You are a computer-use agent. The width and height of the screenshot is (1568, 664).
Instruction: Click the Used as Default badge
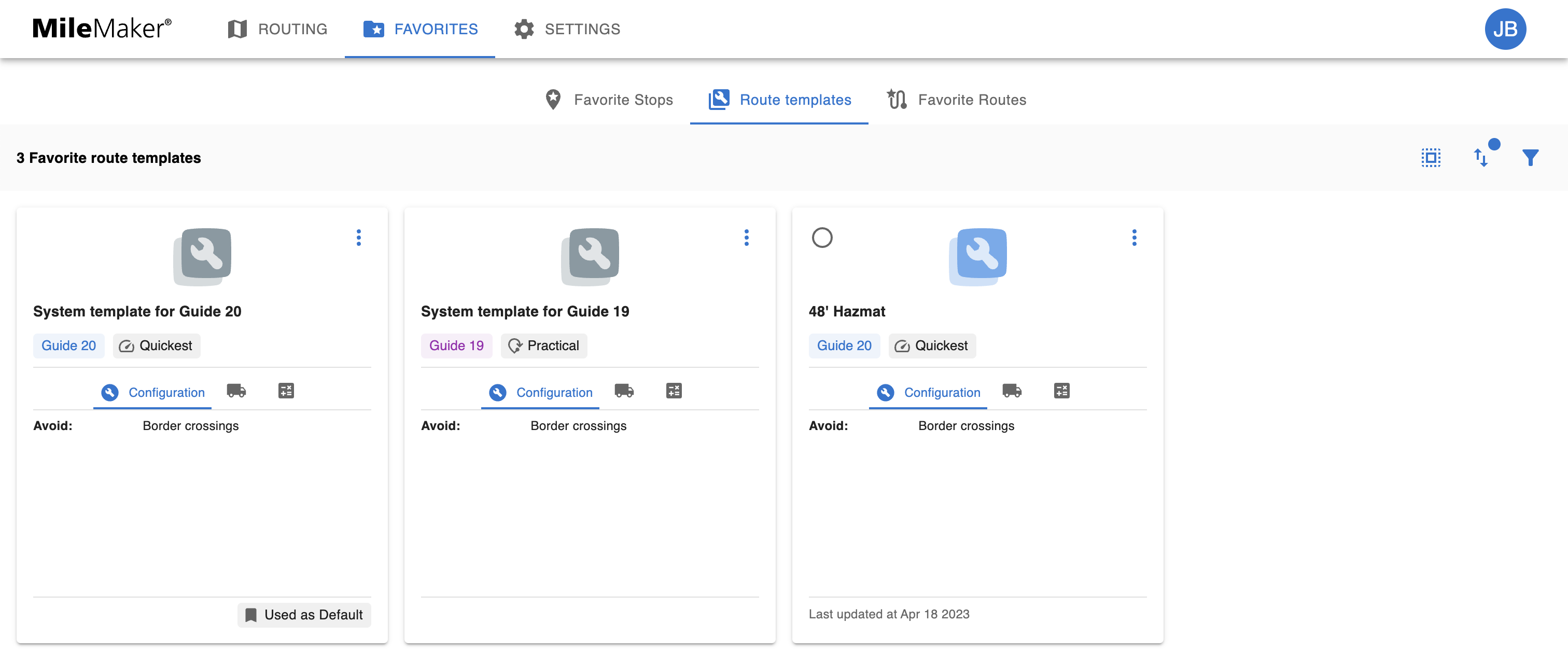304,615
